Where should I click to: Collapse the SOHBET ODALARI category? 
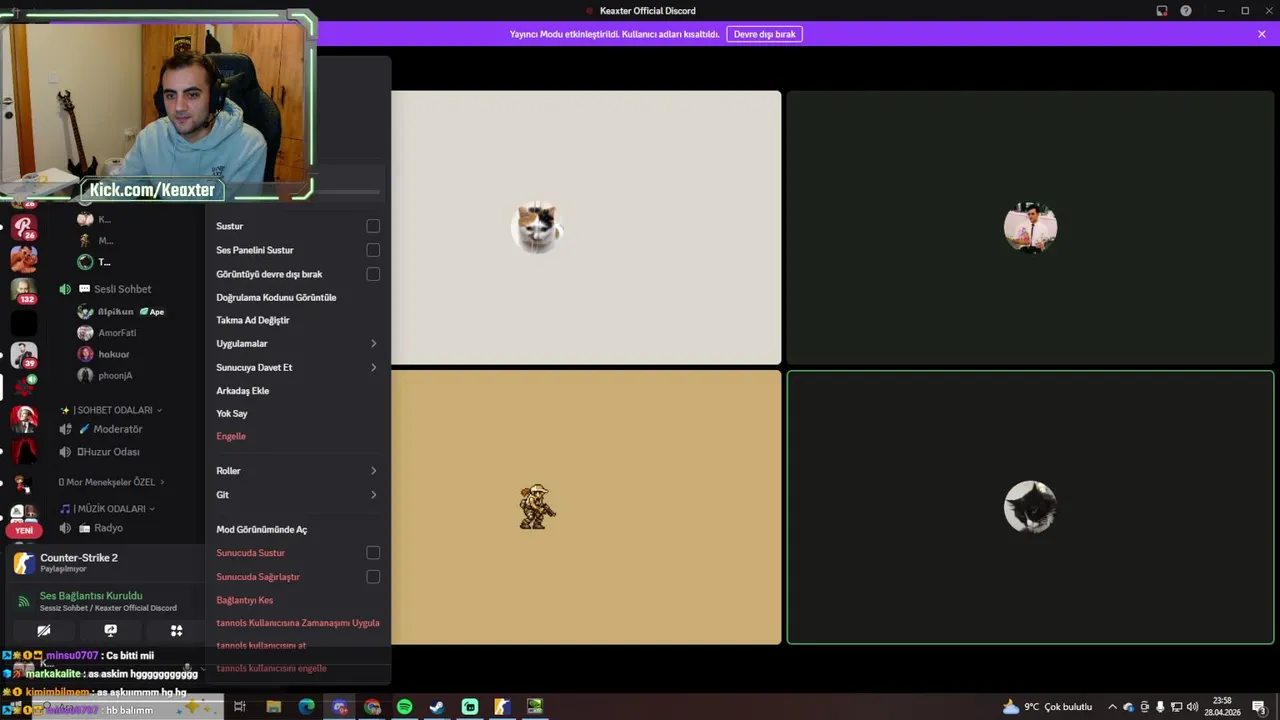110,410
